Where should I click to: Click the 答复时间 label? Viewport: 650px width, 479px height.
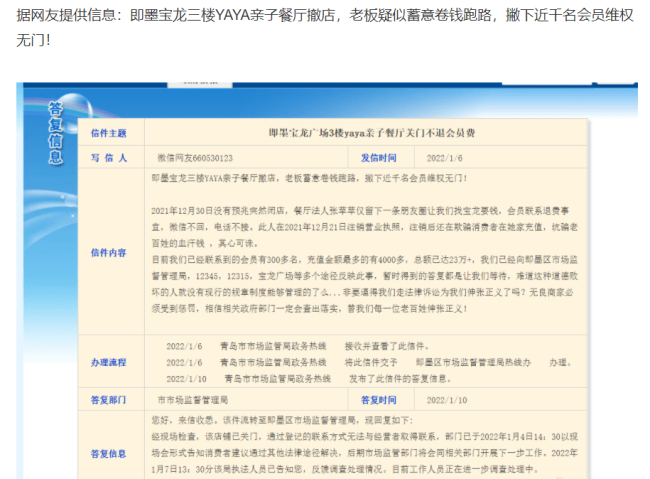(378, 400)
